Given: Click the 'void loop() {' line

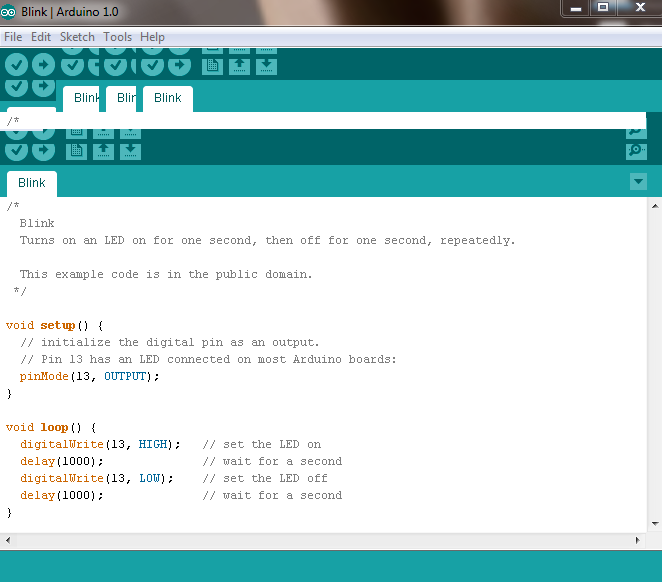Looking at the screenshot, I should click(x=51, y=428).
